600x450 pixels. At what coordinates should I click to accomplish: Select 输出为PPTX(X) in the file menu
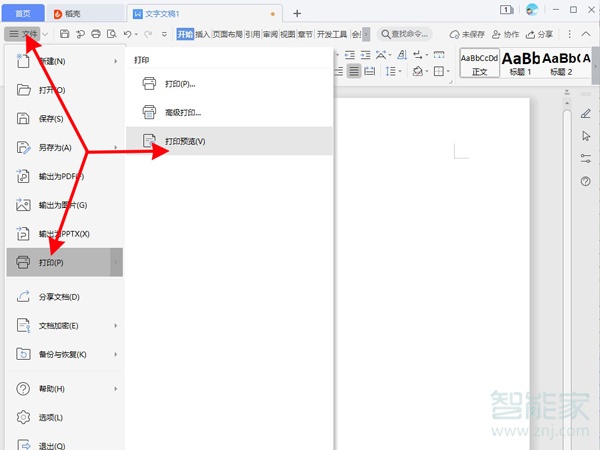click(x=65, y=233)
